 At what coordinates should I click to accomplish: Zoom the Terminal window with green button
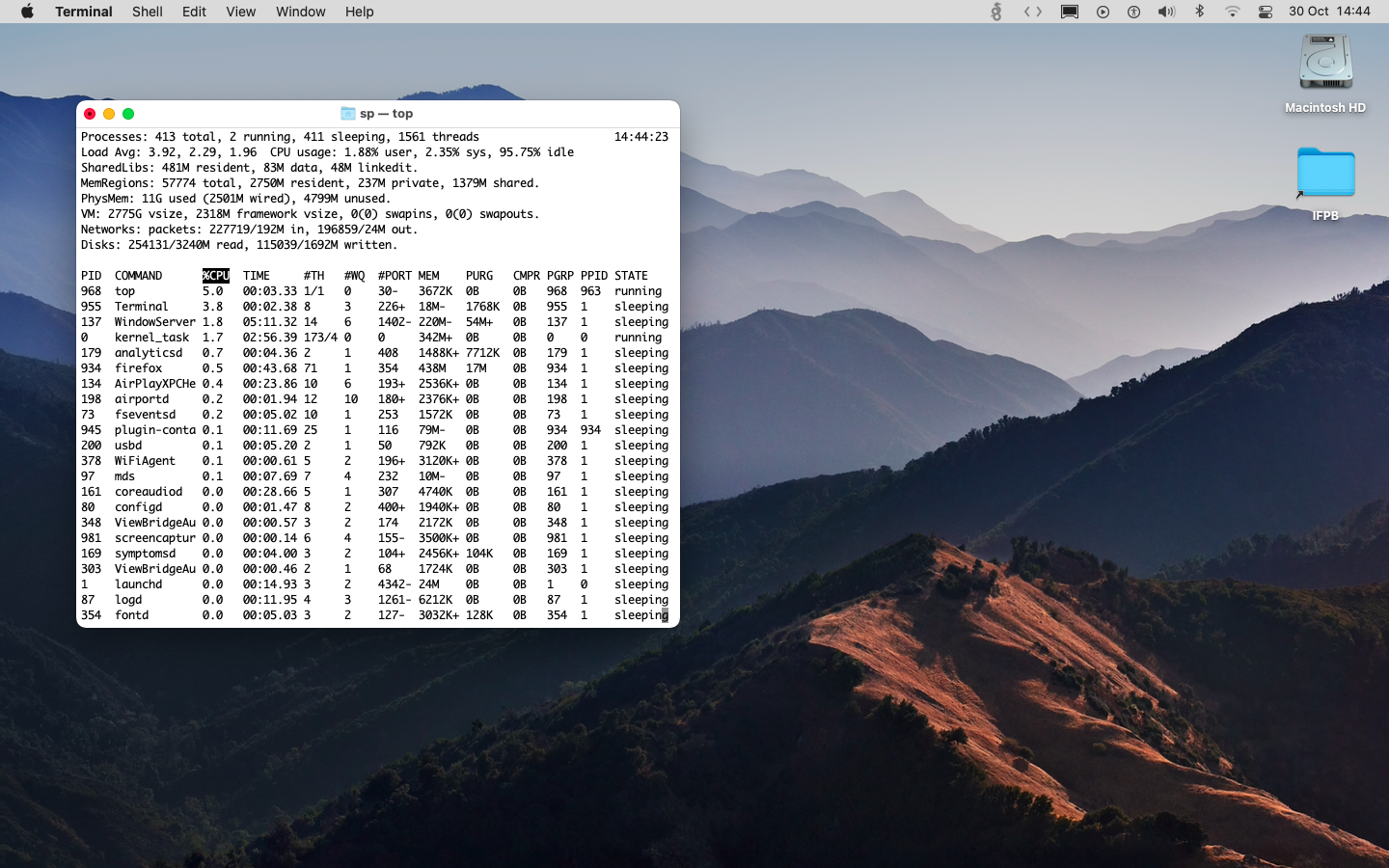point(128,114)
